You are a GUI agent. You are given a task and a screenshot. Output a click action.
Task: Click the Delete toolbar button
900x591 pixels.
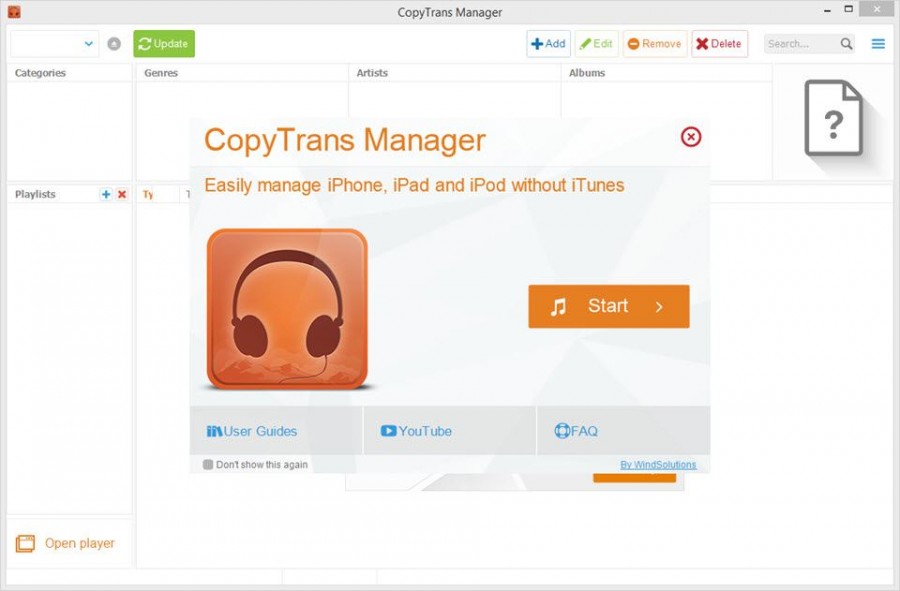click(x=719, y=44)
